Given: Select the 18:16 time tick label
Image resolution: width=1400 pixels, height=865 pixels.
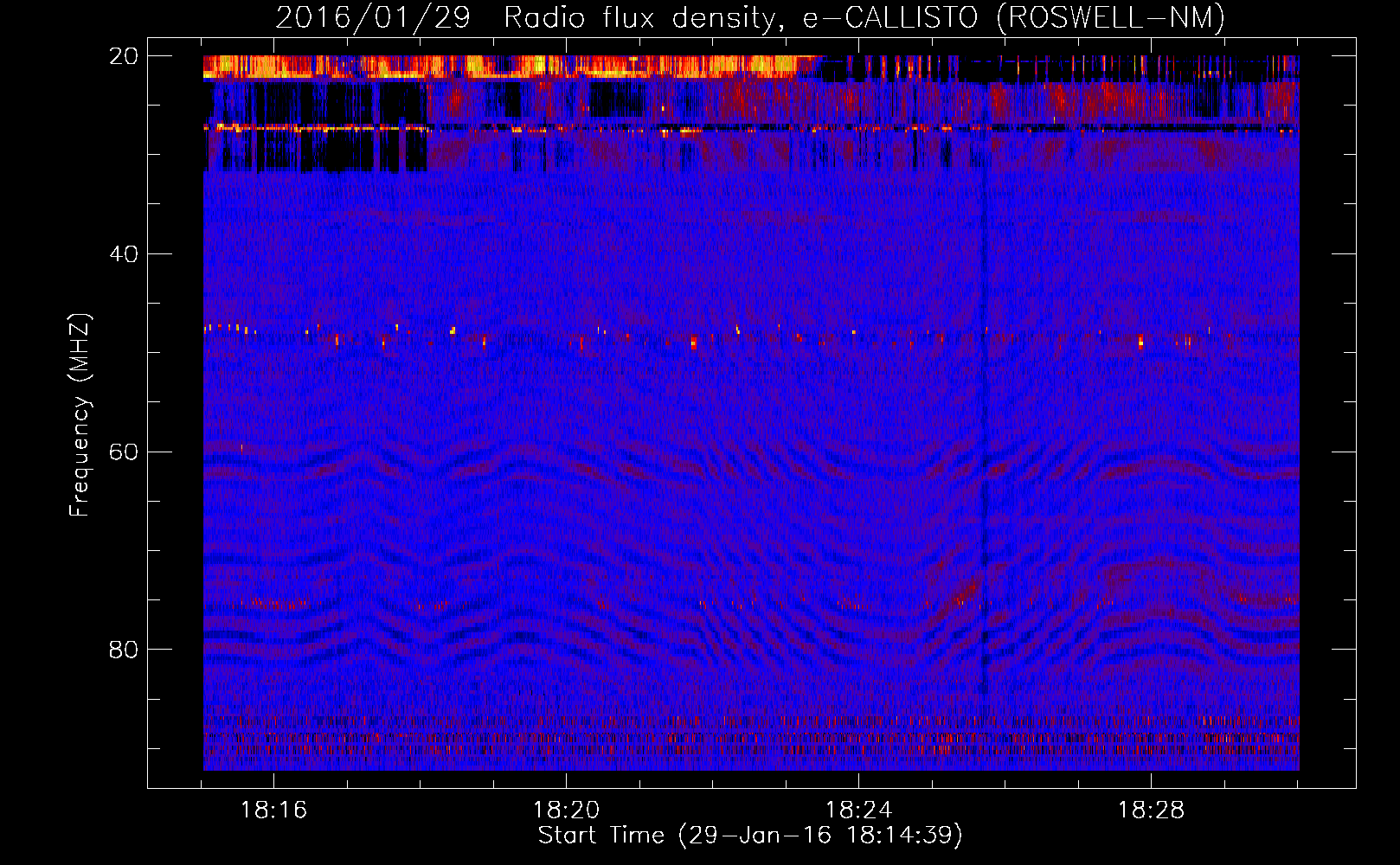Looking at the screenshot, I should 273,811.
